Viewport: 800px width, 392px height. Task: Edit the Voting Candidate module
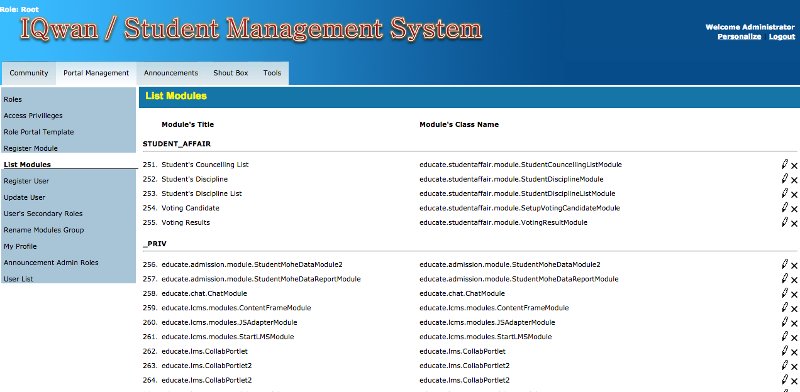(785, 207)
